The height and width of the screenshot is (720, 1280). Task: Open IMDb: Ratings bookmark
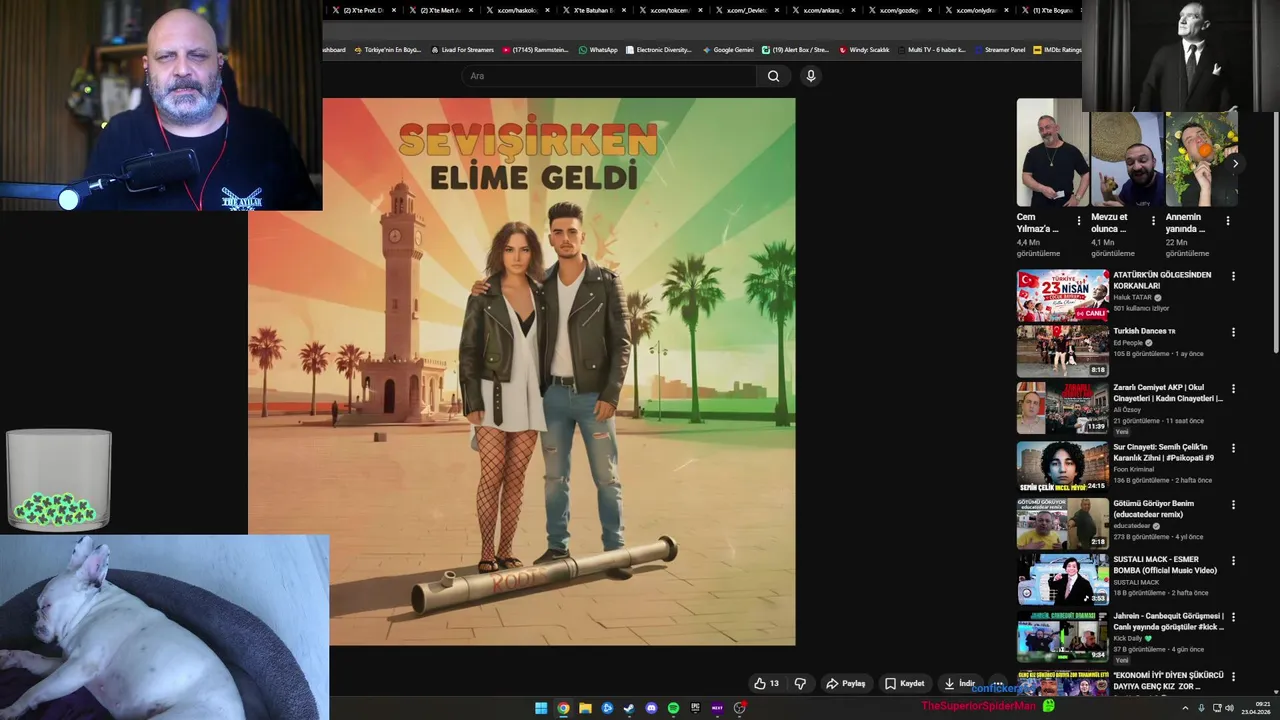[1057, 50]
